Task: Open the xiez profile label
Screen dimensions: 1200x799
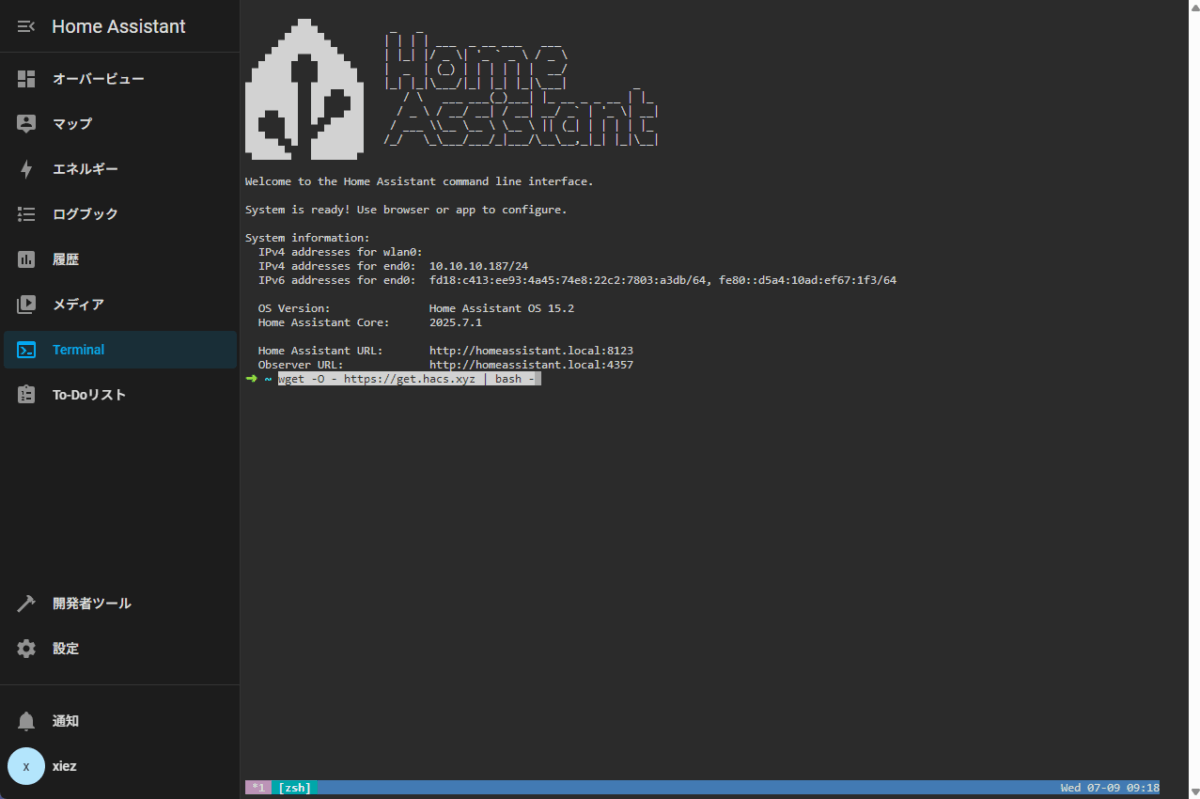Action: (x=64, y=766)
